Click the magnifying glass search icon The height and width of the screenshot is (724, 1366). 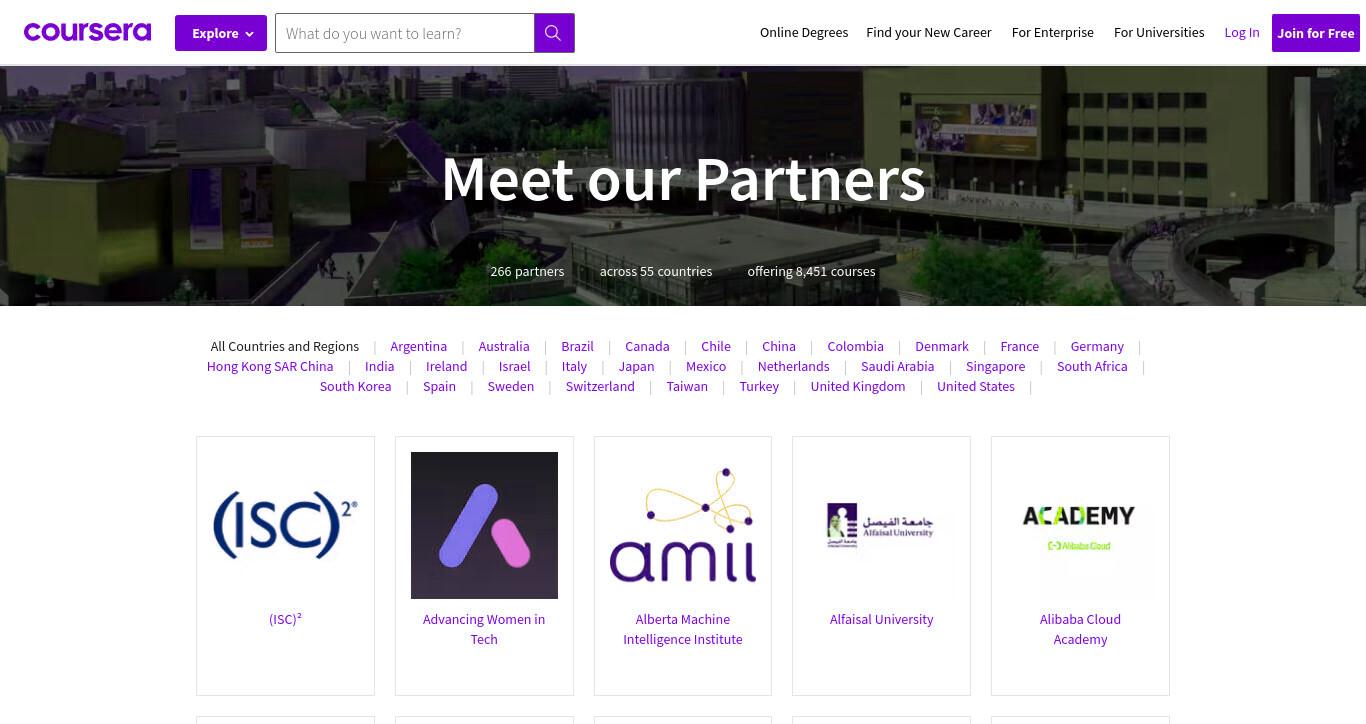click(553, 33)
